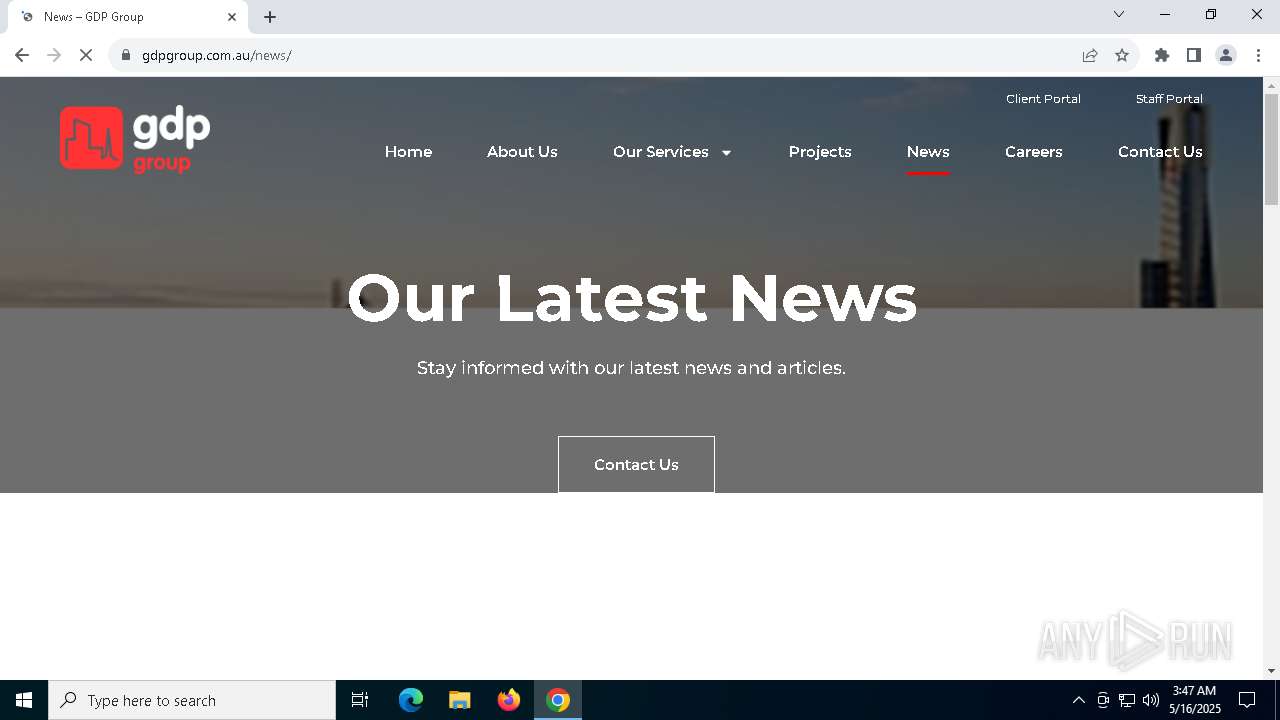Click the taskbar clock 3:47 AM
This screenshot has width=1280, height=720.
click(1194, 691)
